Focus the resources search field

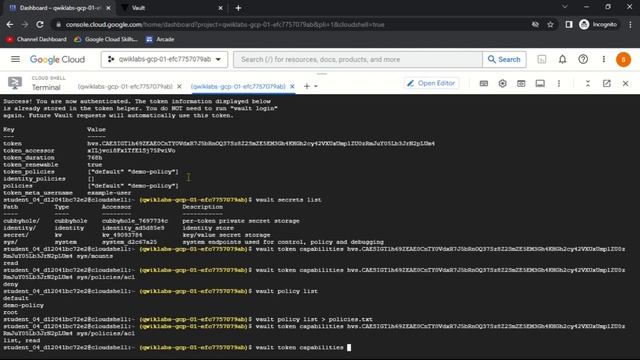click(x=358, y=60)
